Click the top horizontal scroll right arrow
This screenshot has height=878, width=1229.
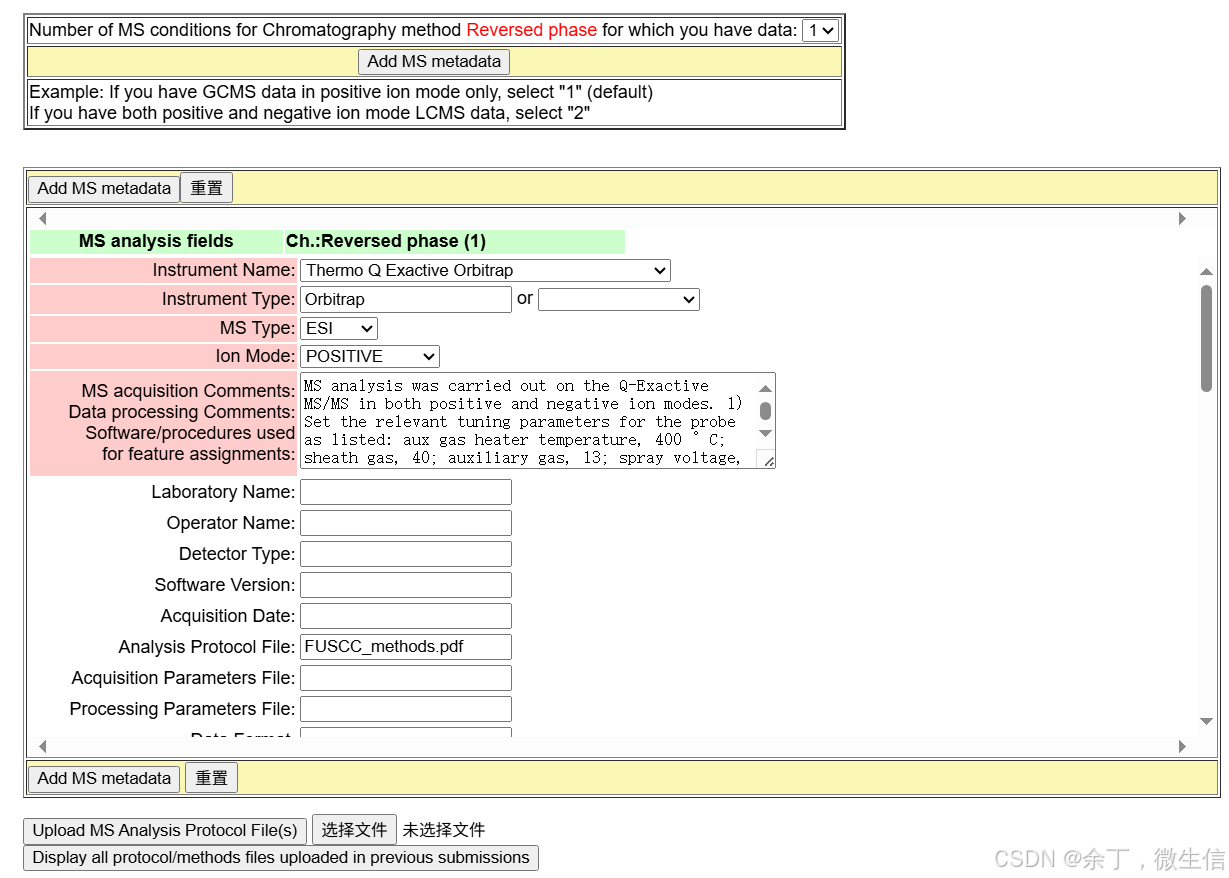point(1182,218)
